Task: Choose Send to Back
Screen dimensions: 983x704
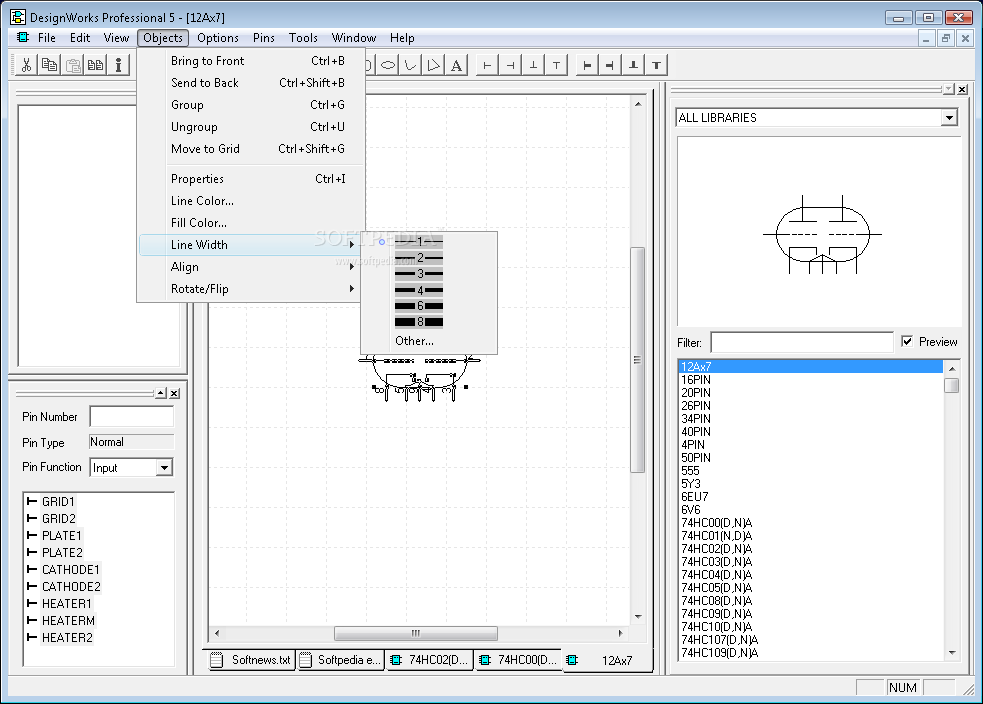Action: click(251, 83)
